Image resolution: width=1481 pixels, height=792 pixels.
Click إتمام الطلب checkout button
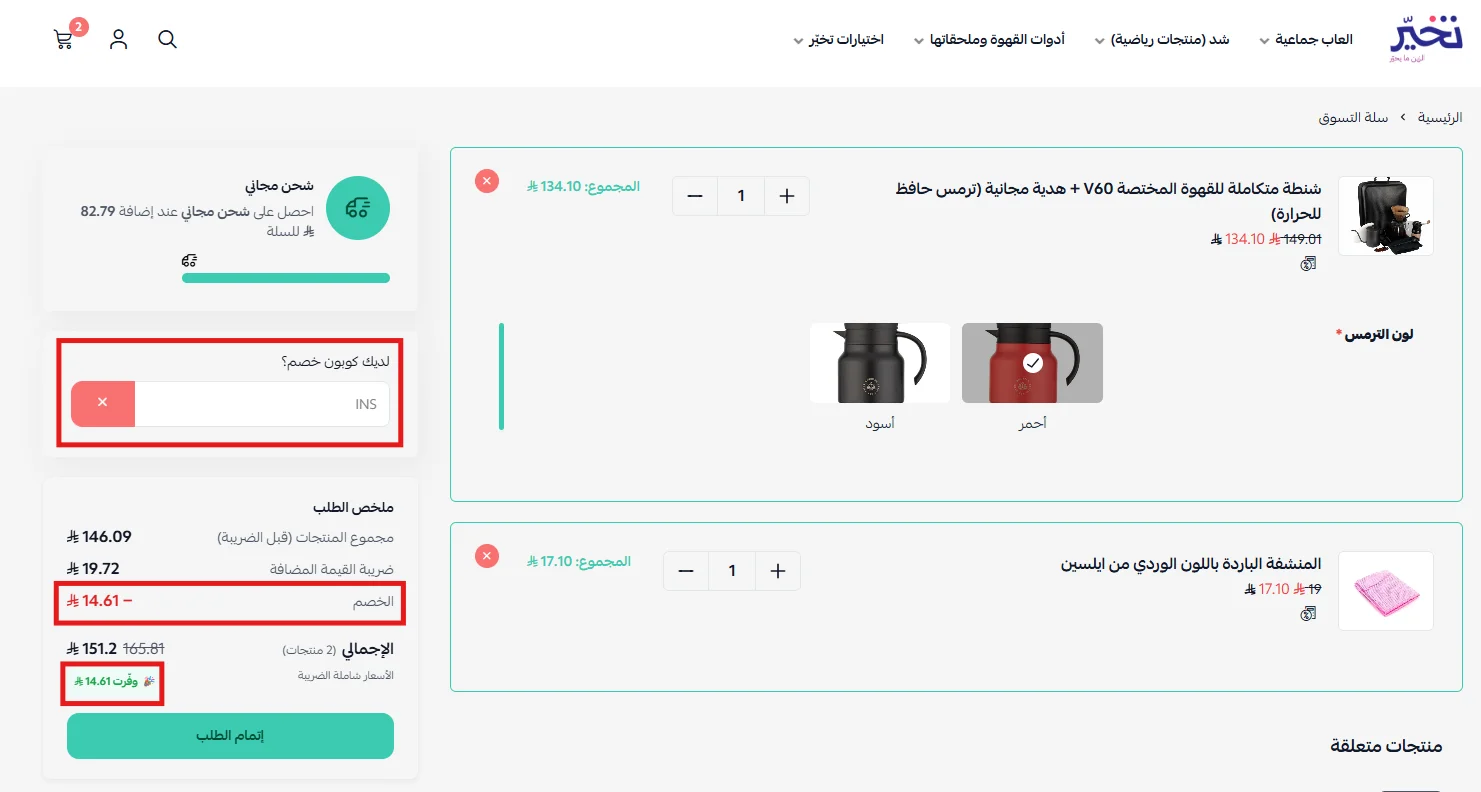coord(230,736)
